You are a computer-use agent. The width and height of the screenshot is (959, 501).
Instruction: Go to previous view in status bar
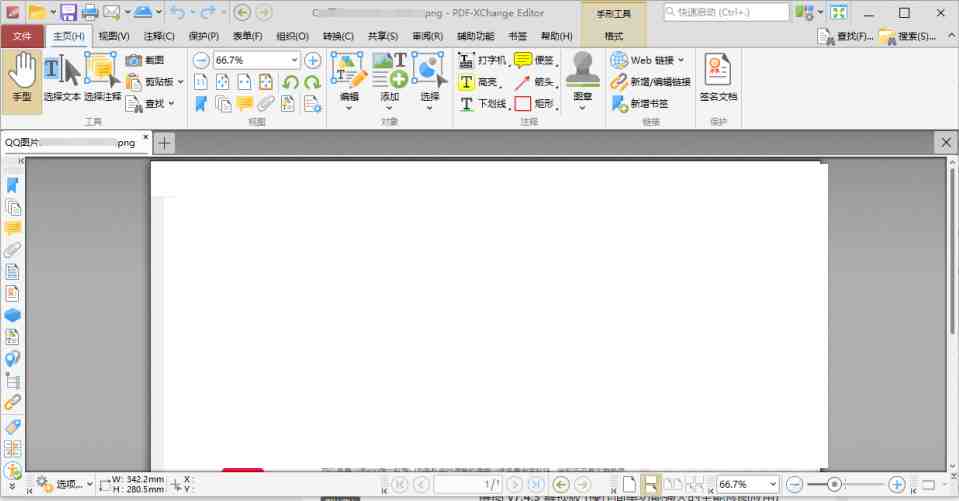pyautogui.click(x=561, y=485)
